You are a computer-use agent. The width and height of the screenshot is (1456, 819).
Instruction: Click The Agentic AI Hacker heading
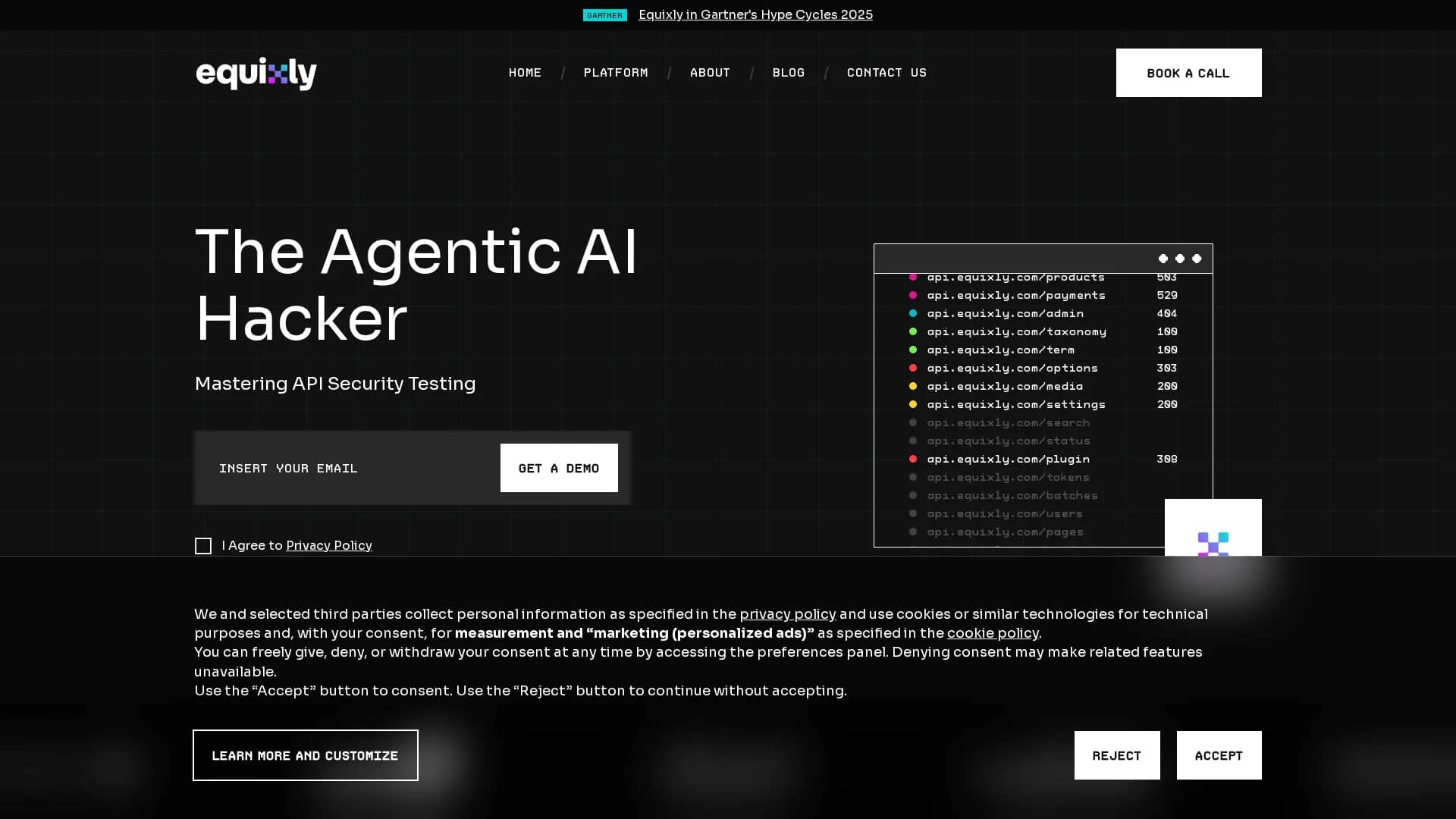(416, 285)
